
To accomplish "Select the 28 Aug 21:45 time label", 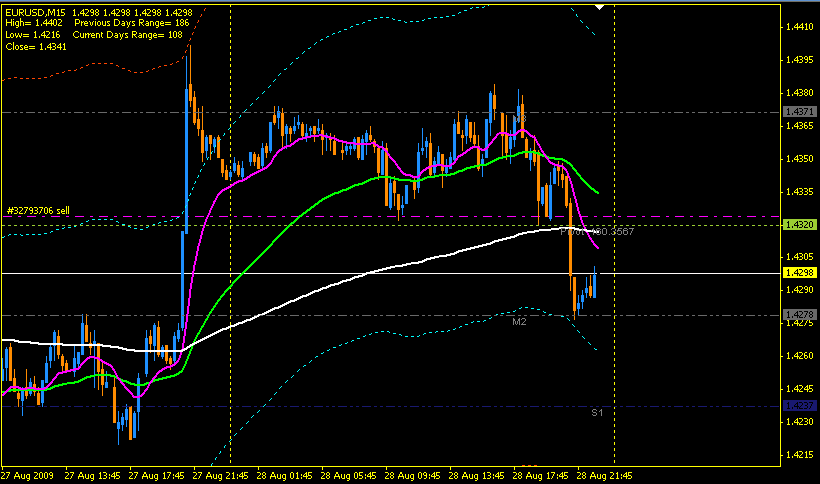I will coord(605,476).
